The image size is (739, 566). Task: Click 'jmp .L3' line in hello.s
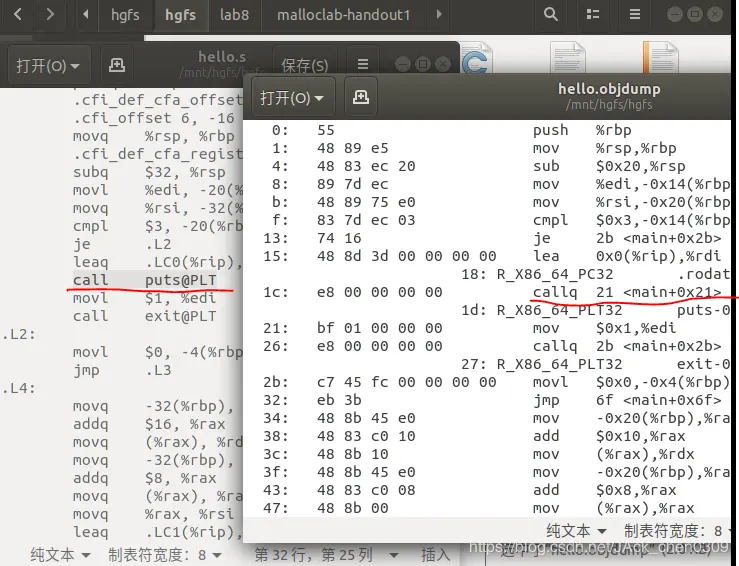point(122,370)
